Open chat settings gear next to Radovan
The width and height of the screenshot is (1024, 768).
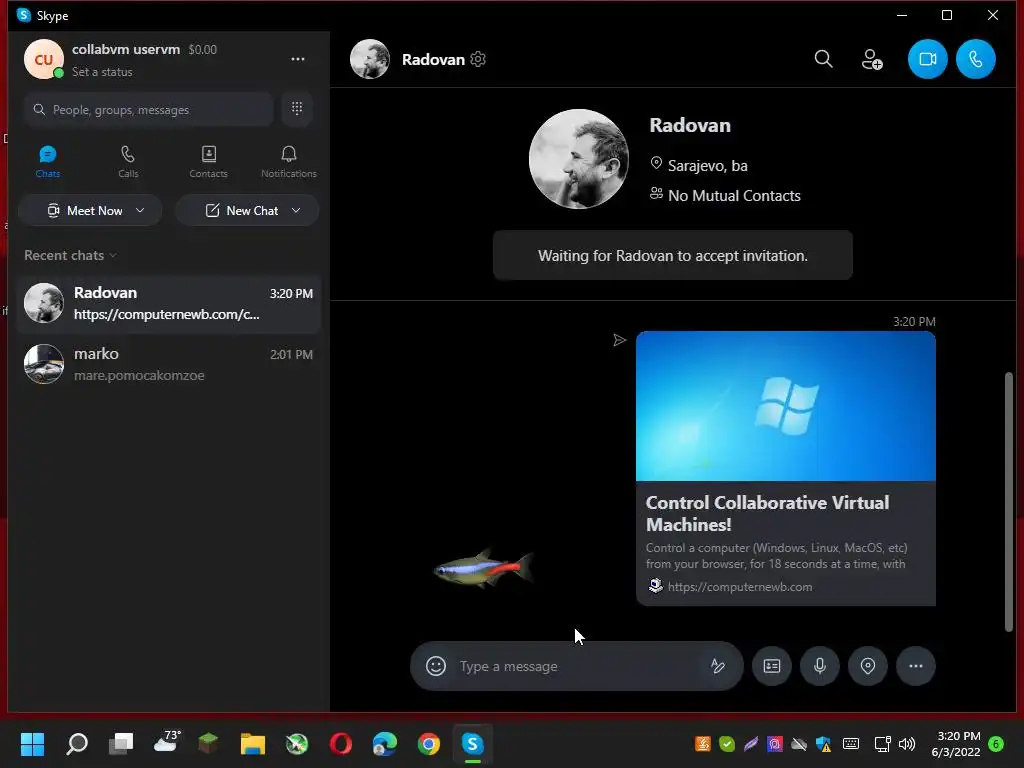click(478, 59)
